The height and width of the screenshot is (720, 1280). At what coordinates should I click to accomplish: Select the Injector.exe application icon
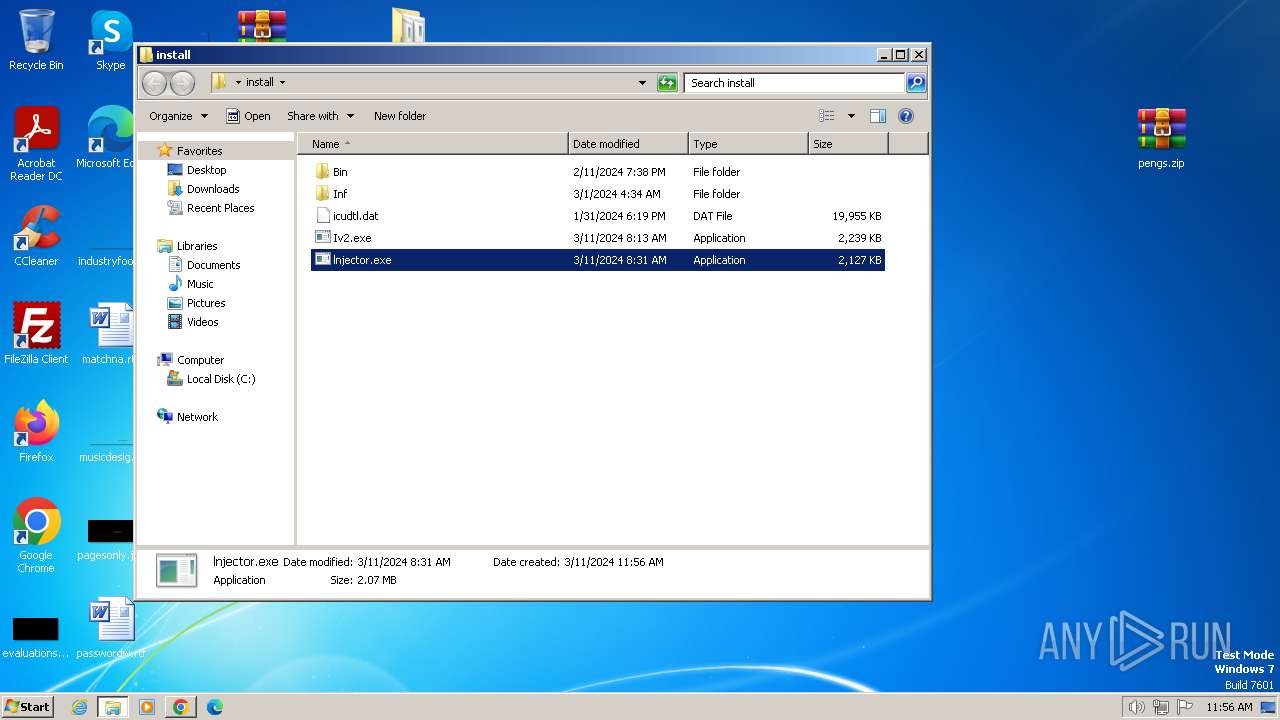pos(322,260)
